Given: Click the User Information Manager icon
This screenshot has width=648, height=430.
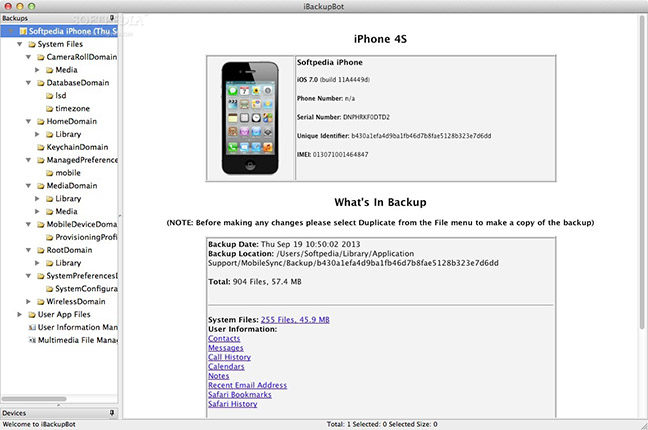Looking at the screenshot, I should tap(32, 327).
